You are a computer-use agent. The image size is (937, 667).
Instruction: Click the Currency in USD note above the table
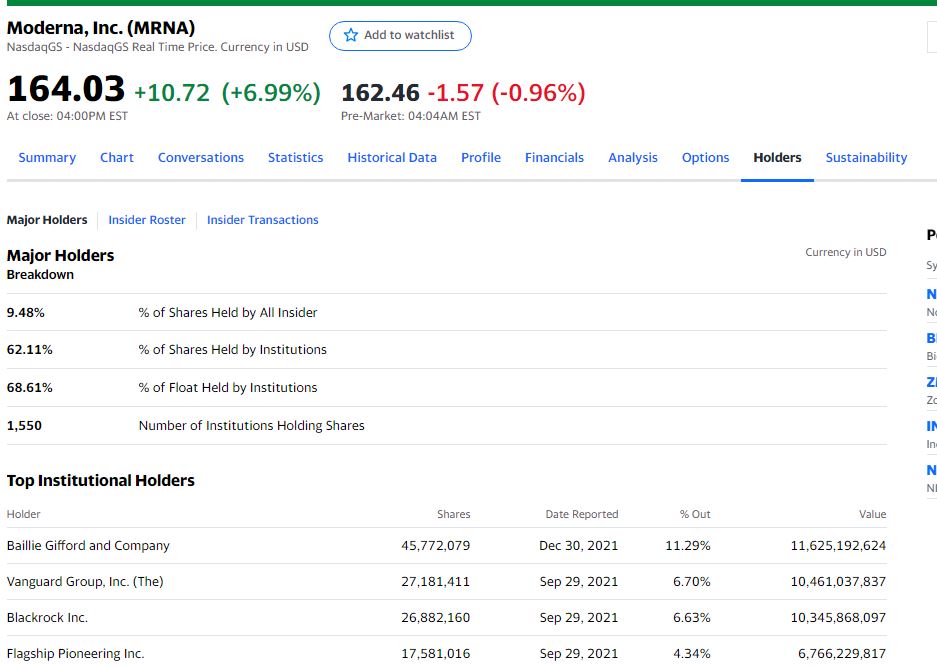[846, 252]
